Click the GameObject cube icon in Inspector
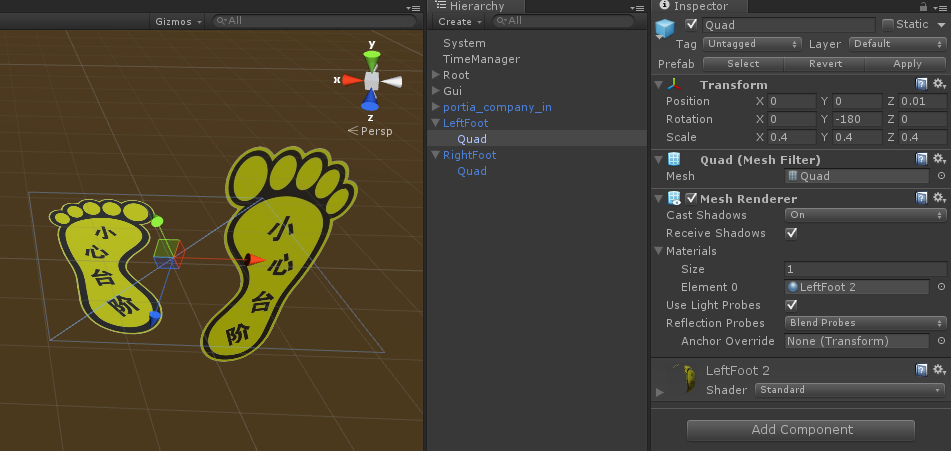 [665, 28]
